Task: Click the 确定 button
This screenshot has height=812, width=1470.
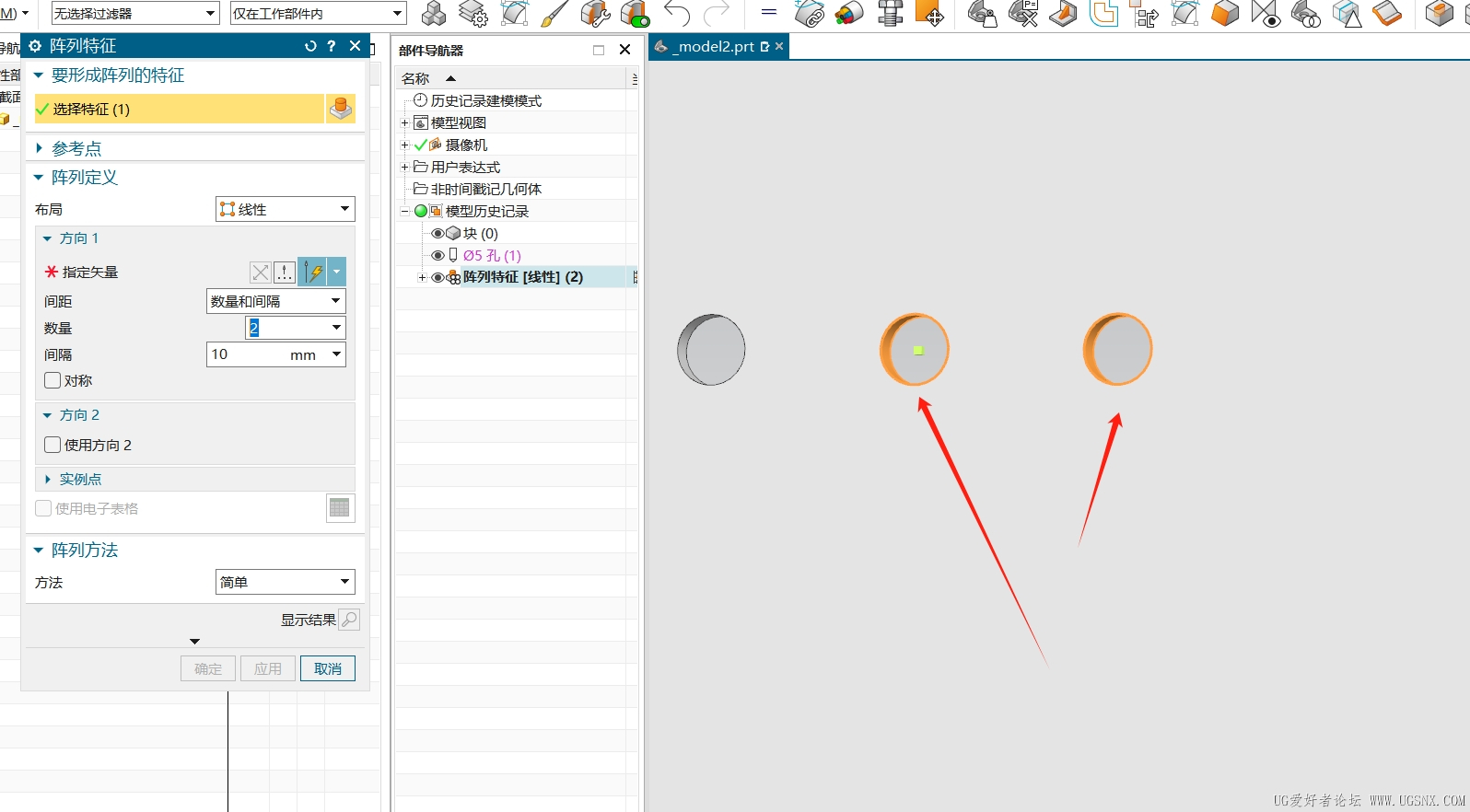Action: coord(208,668)
